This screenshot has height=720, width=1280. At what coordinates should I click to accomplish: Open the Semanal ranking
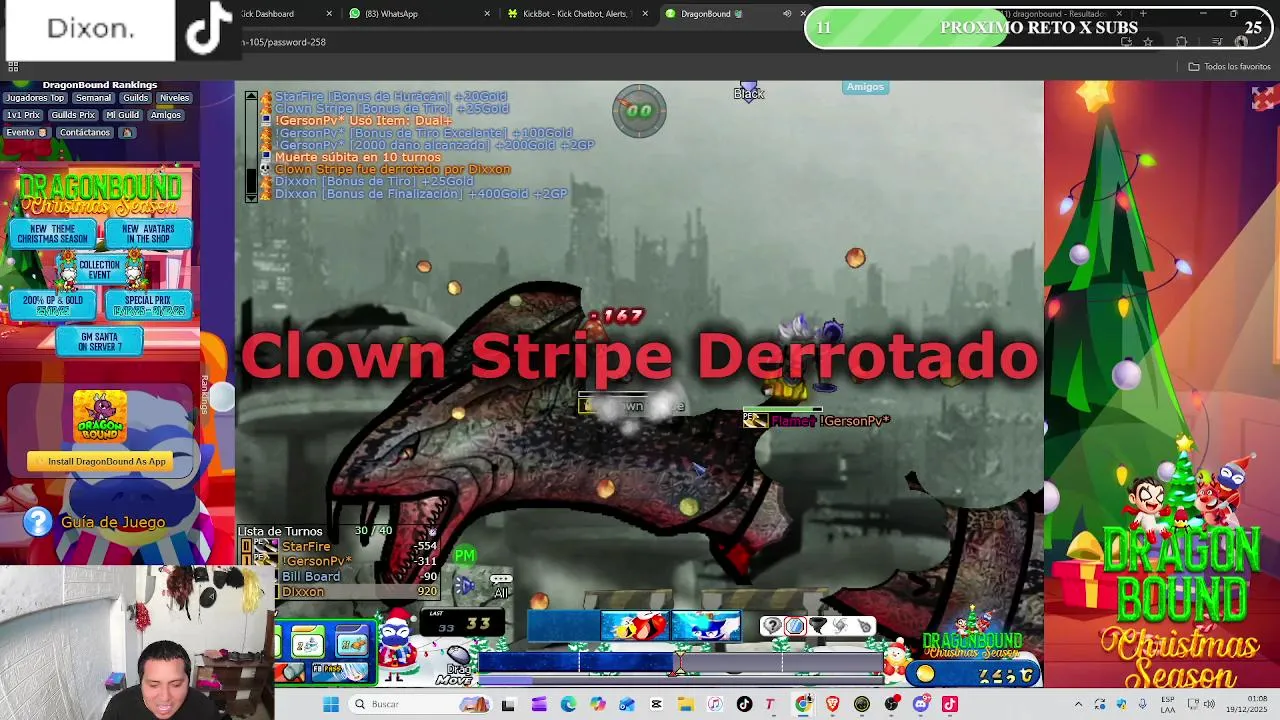point(93,98)
